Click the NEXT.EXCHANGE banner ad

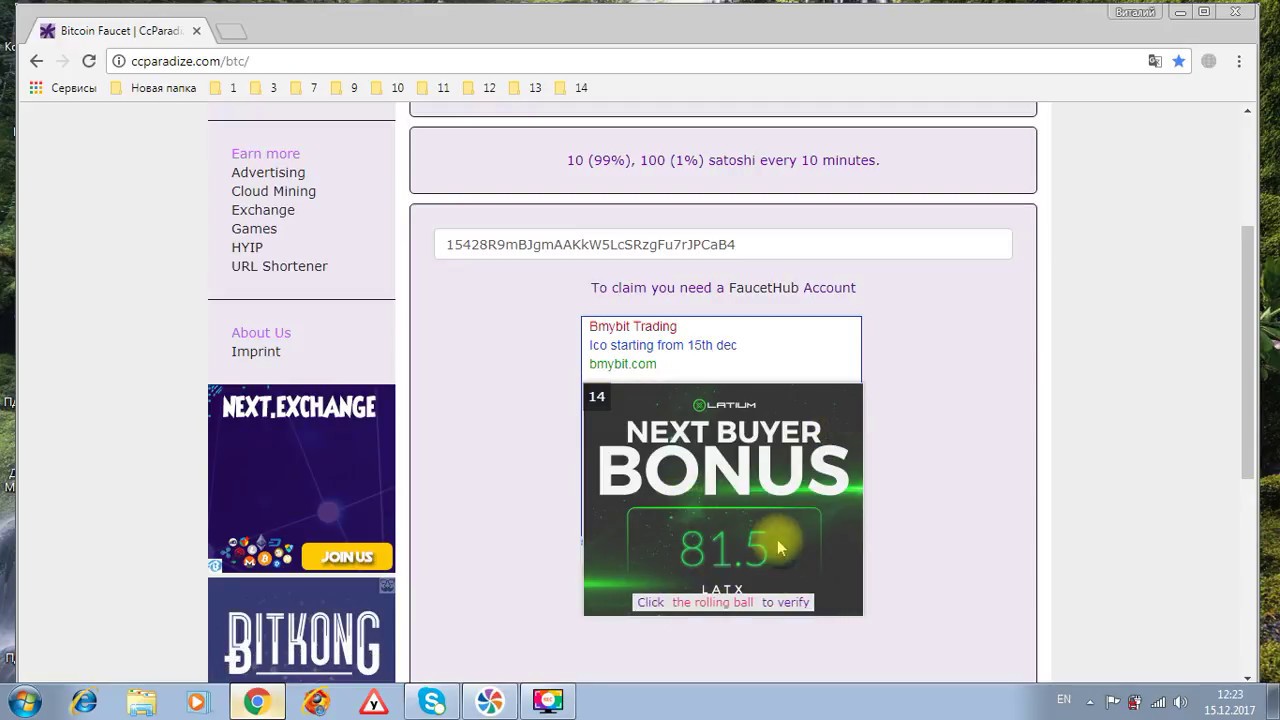[x=301, y=478]
